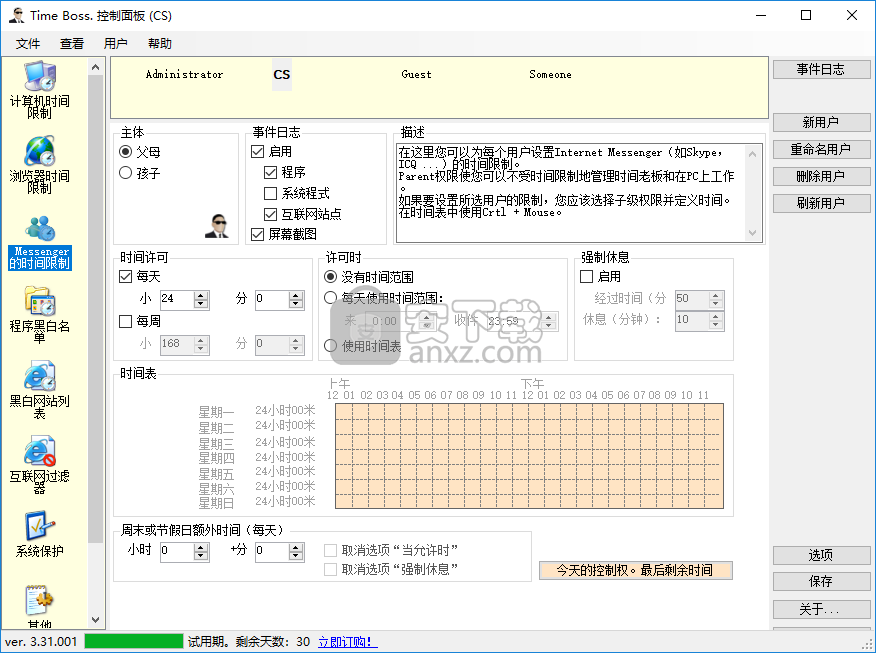Image resolution: width=876 pixels, height=653 pixels.
Task: Enable the 每周 time allowance checkbox
Action: click(126, 321)
